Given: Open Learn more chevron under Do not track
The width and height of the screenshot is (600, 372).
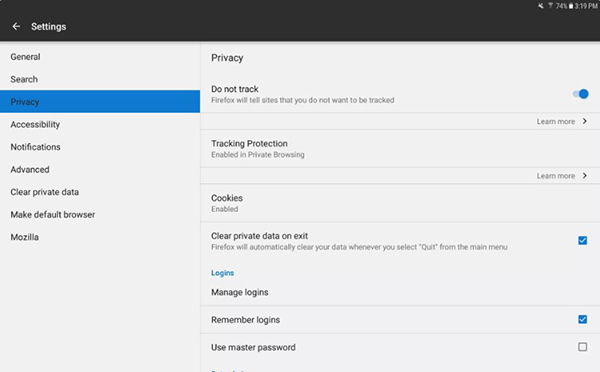Looking at the screenshot, I should point(585,121).
